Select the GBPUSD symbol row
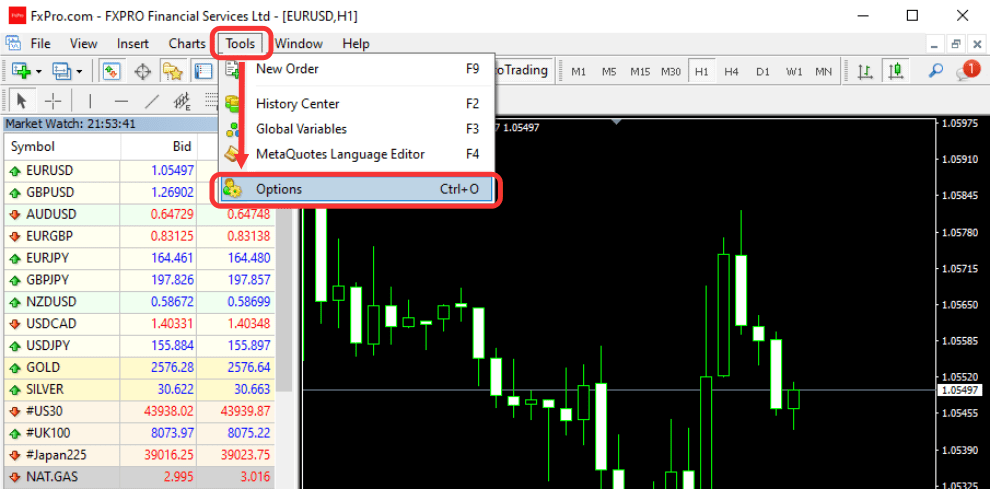The image size is (990, 489). tap(140, 192)
